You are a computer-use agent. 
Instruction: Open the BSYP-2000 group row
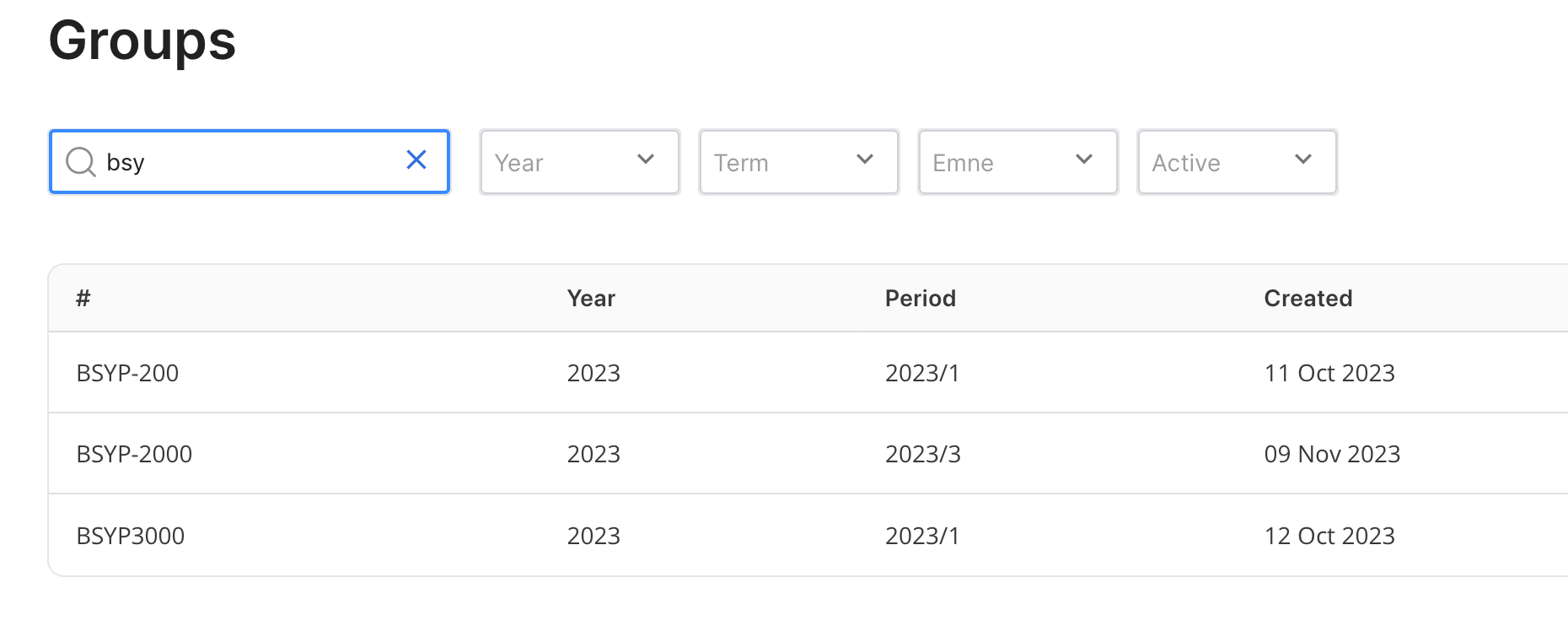tap(134, 454)
